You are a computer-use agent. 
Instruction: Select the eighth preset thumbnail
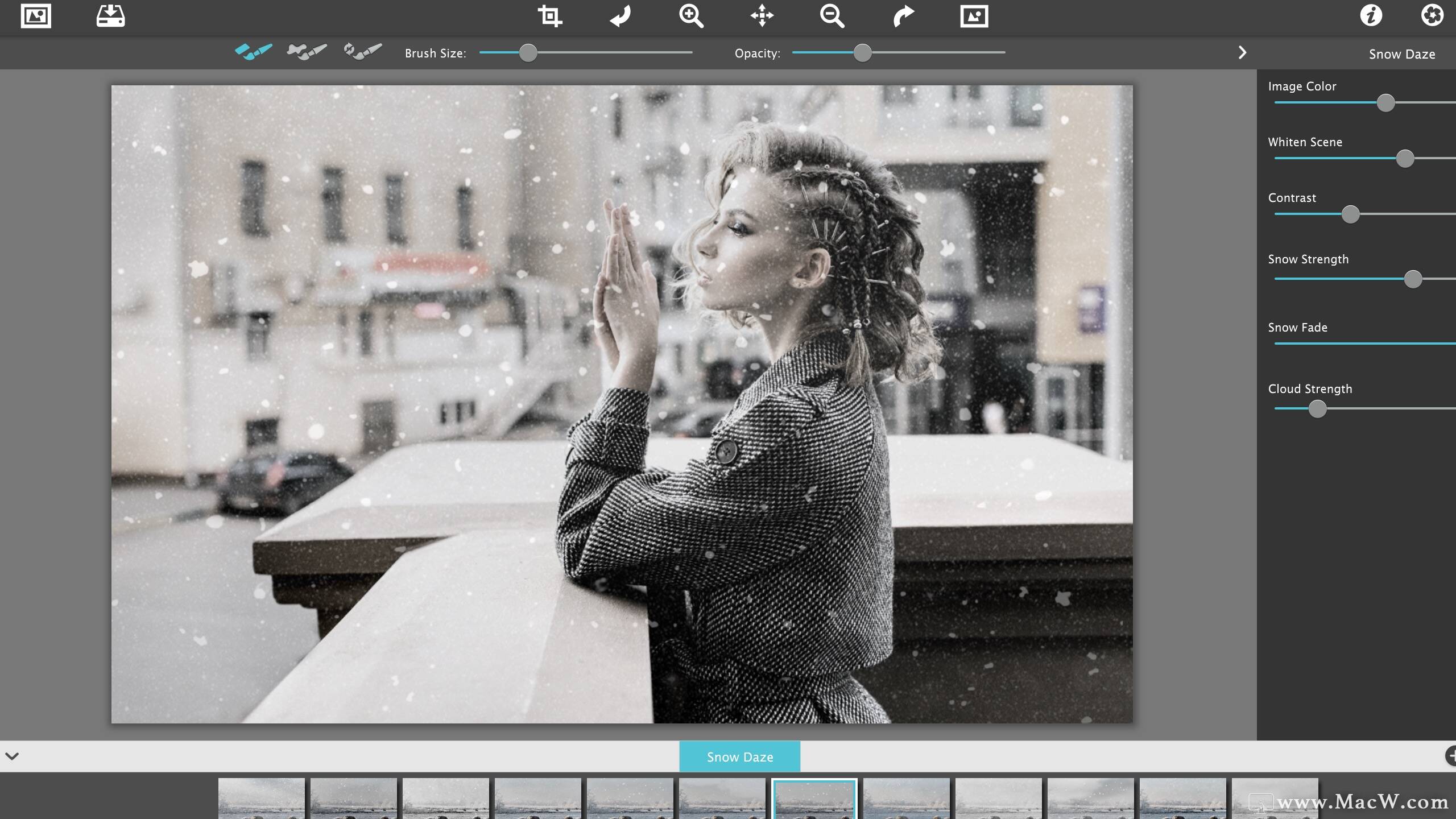click(907, 799)
